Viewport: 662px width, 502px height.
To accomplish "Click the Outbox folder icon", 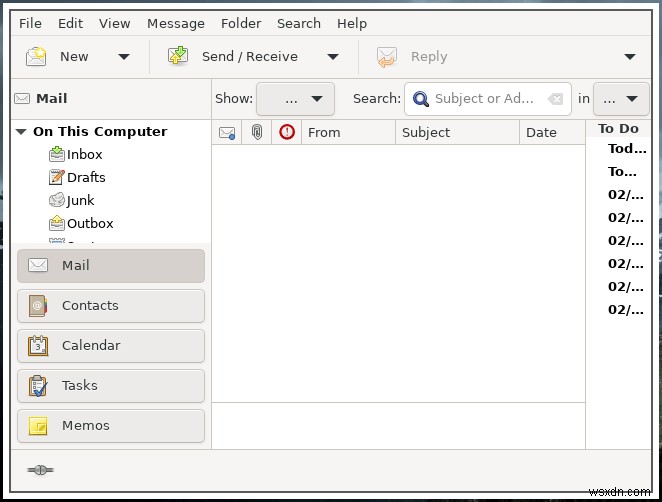I will click(57, 223).
